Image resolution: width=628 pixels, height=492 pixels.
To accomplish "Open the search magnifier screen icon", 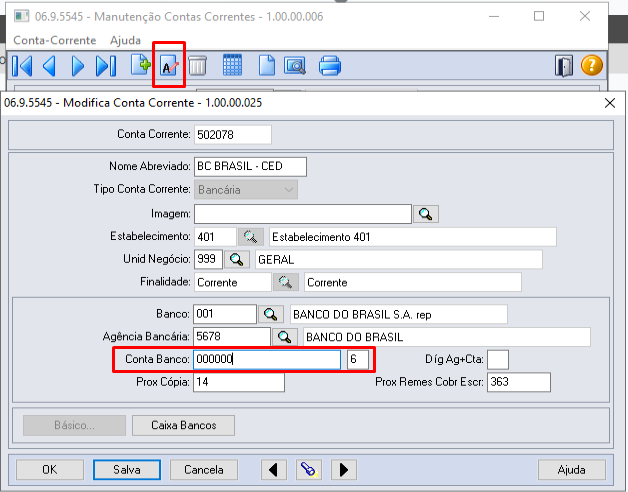I will [295, 66].
